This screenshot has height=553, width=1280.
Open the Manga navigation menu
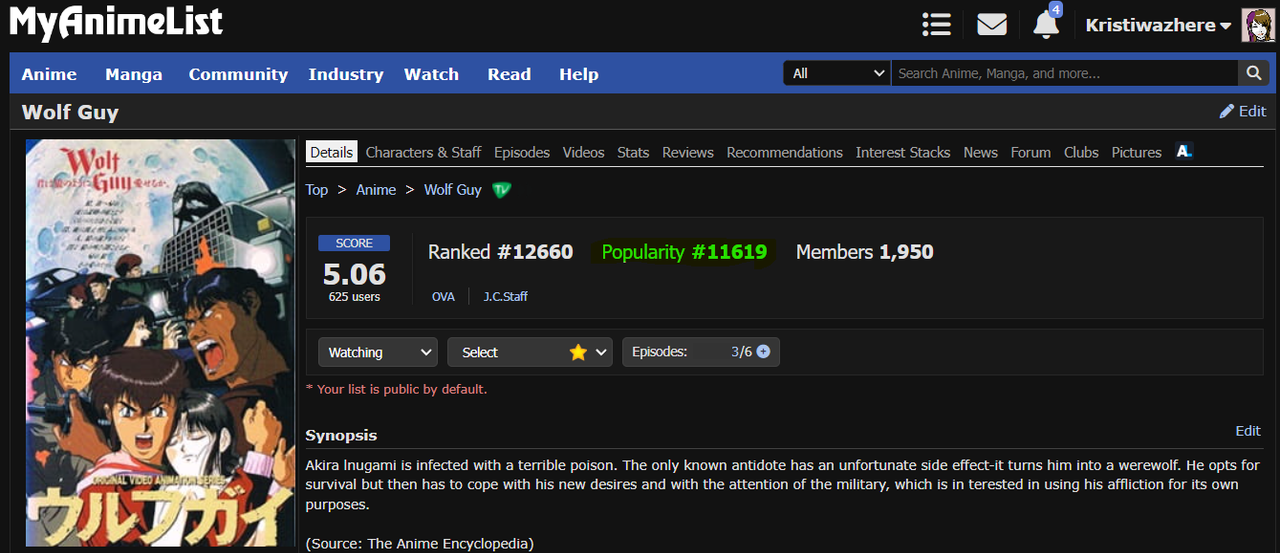[134, 74]
